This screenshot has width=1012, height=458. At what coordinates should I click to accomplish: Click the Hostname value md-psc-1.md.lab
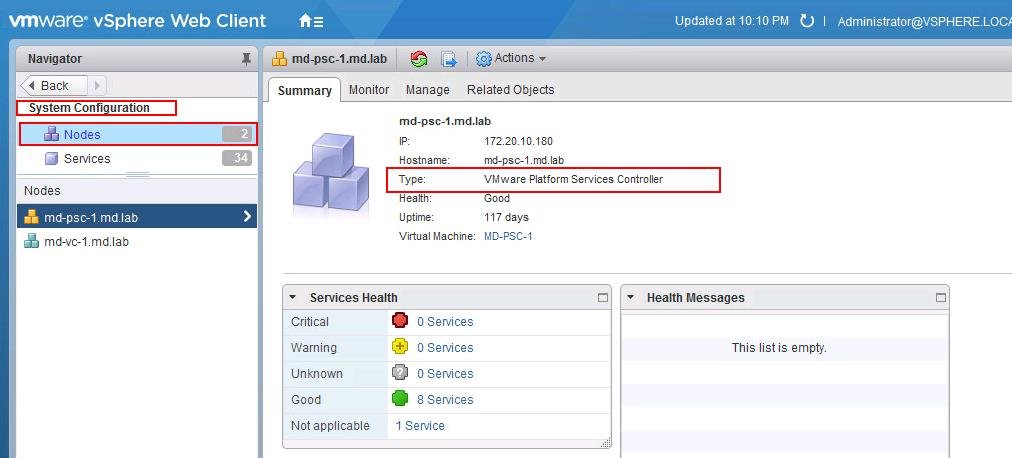(x=524, y=160)
